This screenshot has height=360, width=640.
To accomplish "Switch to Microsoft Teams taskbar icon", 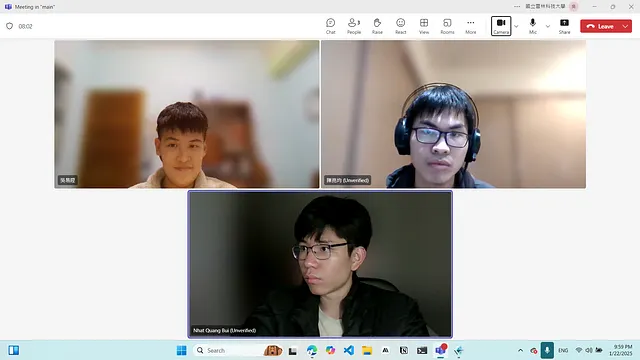I will [440, 350].
